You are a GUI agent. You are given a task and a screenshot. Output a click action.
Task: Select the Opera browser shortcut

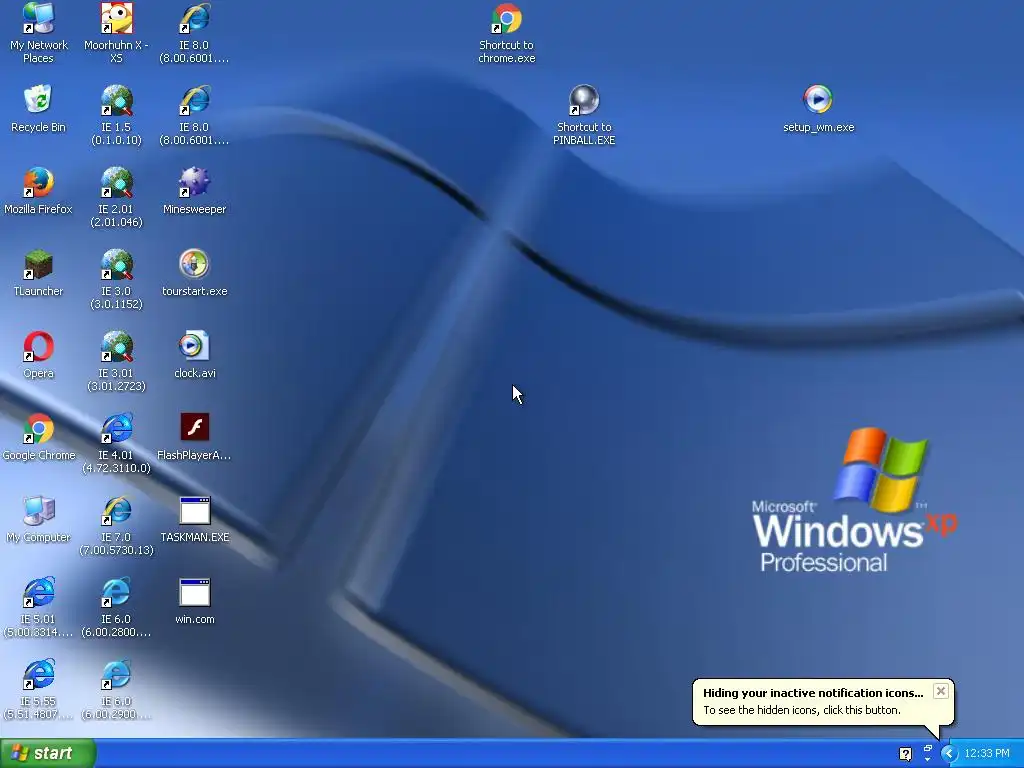coord(39,346)
